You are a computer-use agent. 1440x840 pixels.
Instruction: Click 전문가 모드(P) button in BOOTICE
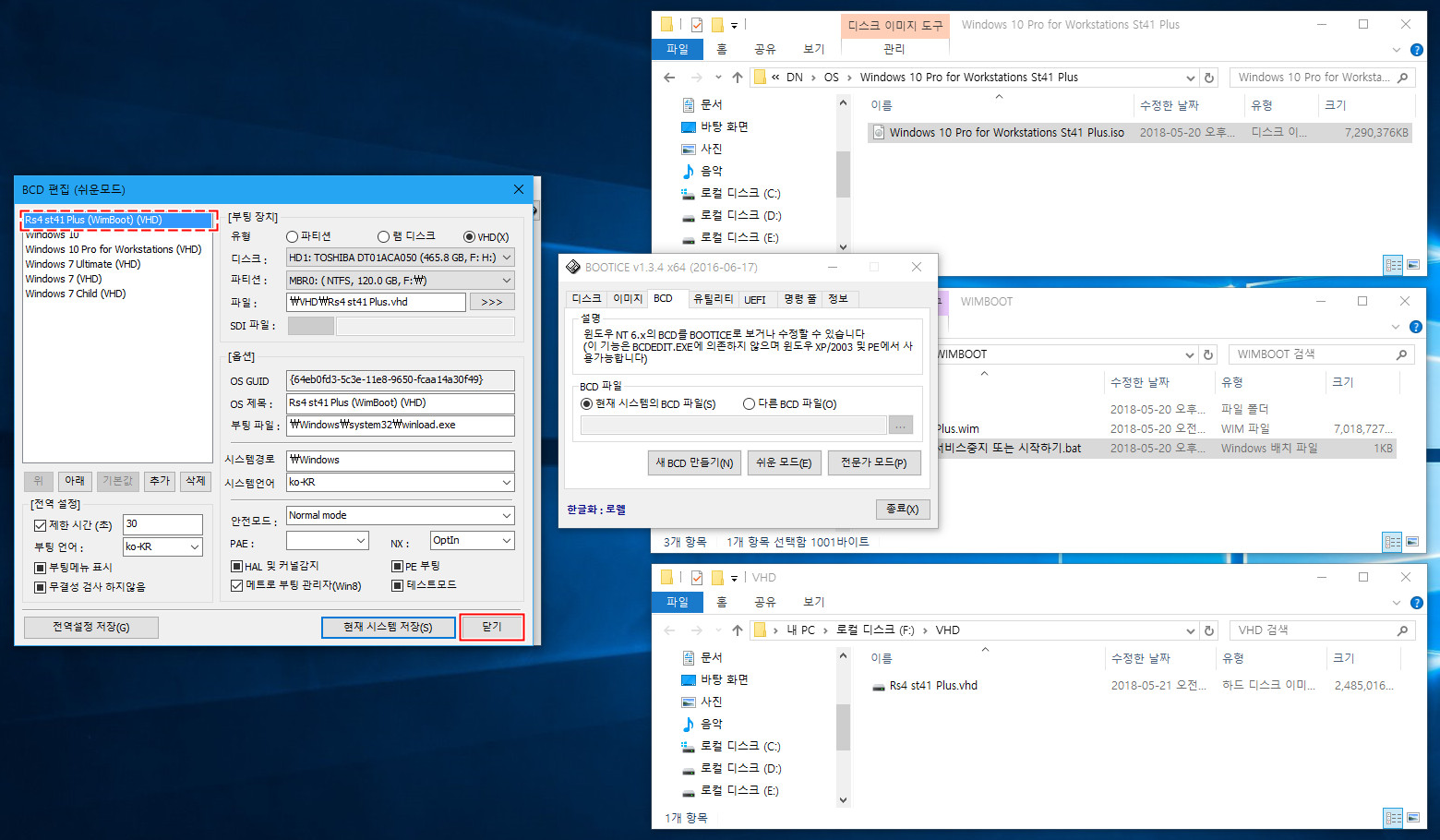[x=874, y=462]
